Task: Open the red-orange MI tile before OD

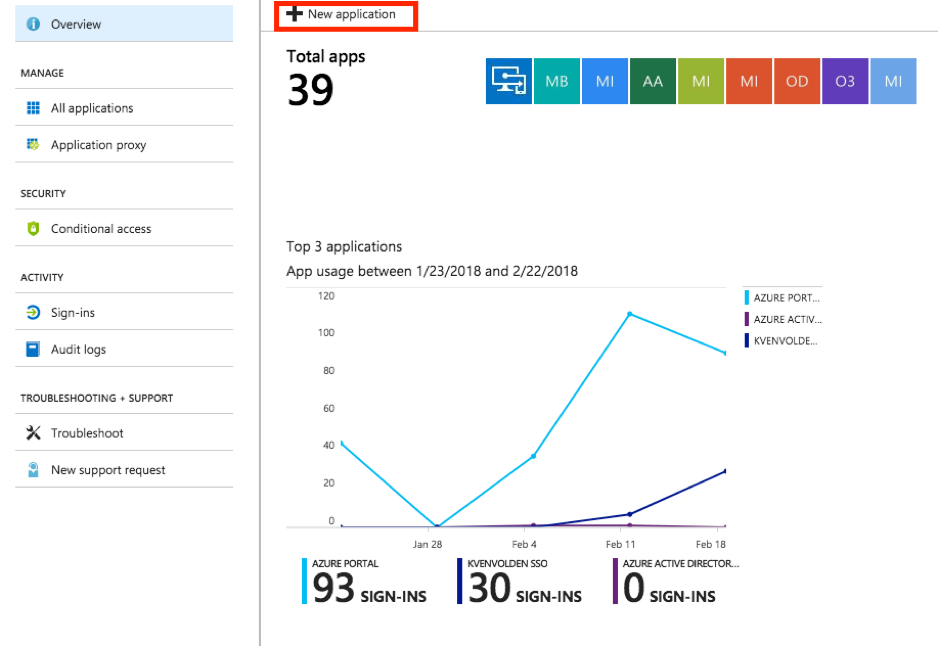Action: 749,81
